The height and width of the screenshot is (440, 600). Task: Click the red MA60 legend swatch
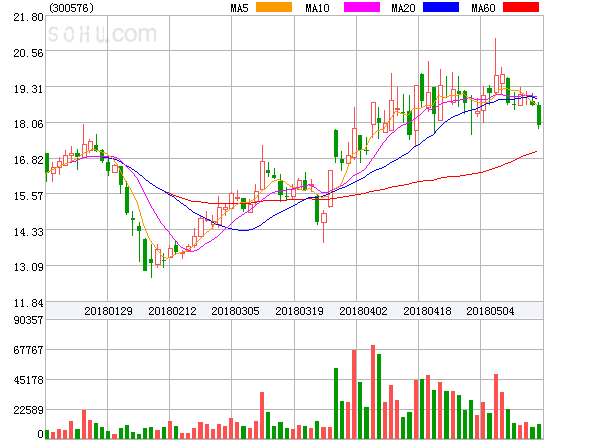[521, 7]
